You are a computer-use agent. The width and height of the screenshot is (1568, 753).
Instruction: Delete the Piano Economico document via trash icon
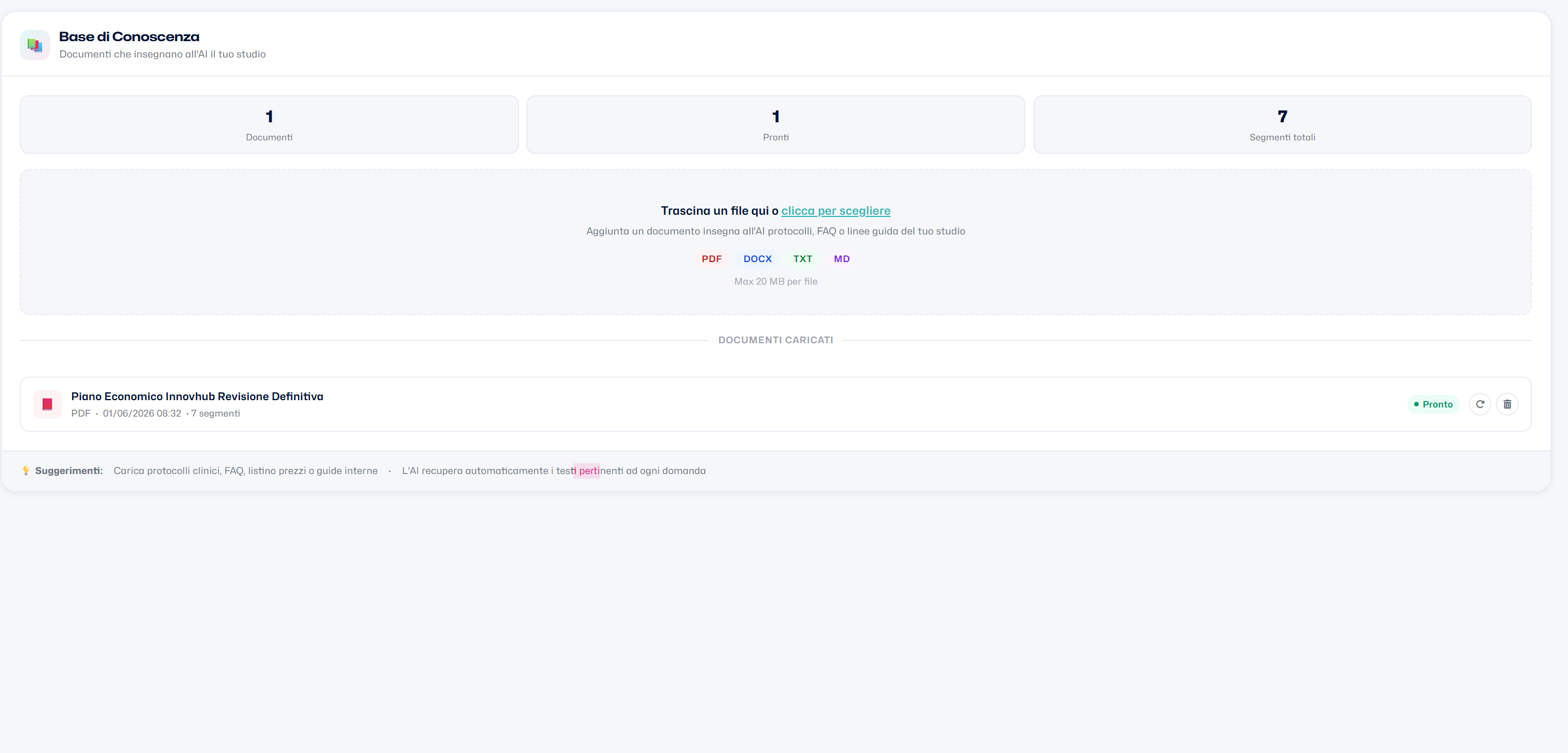click(x=1507, y=404)
